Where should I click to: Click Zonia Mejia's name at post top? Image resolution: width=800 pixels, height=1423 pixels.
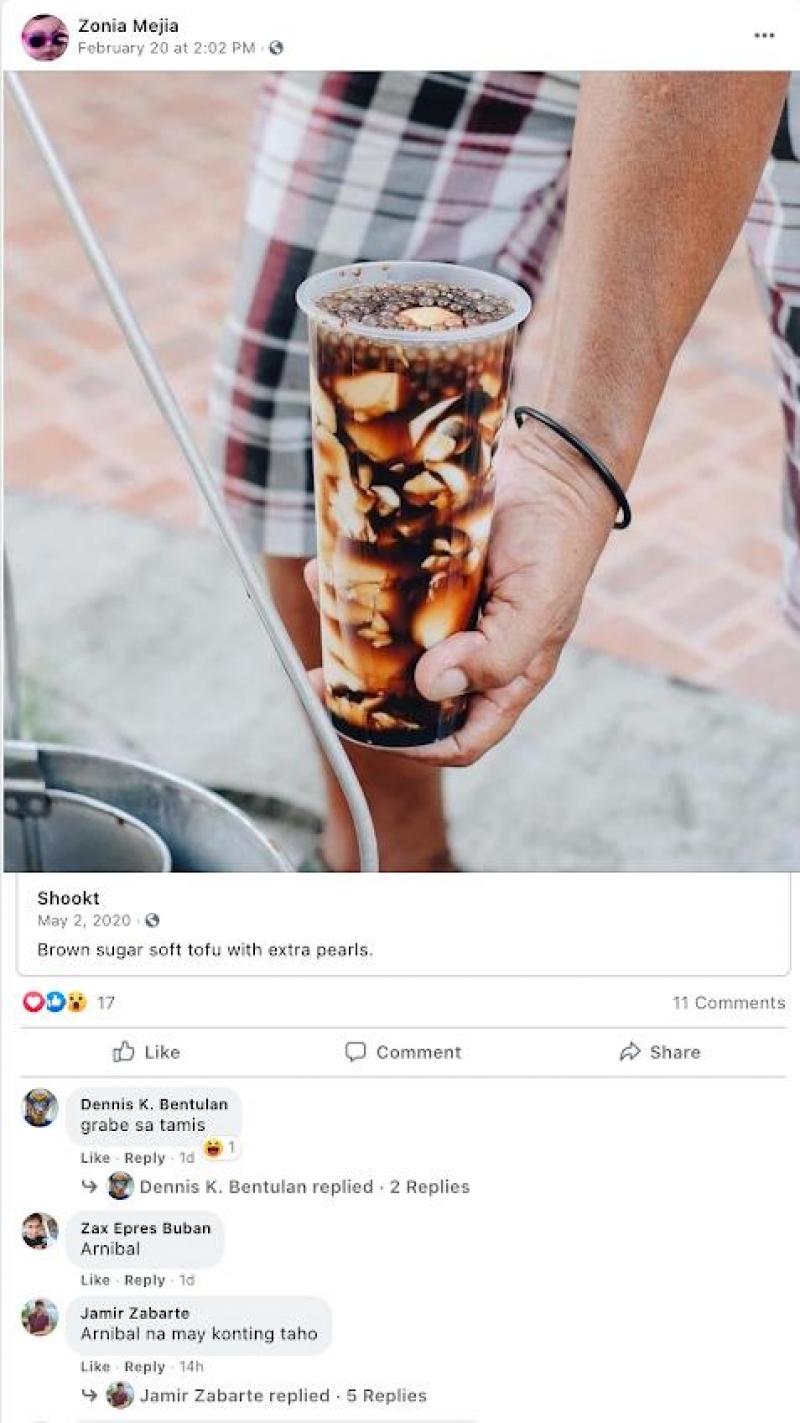pyautogui.click(x=128, y=26)
